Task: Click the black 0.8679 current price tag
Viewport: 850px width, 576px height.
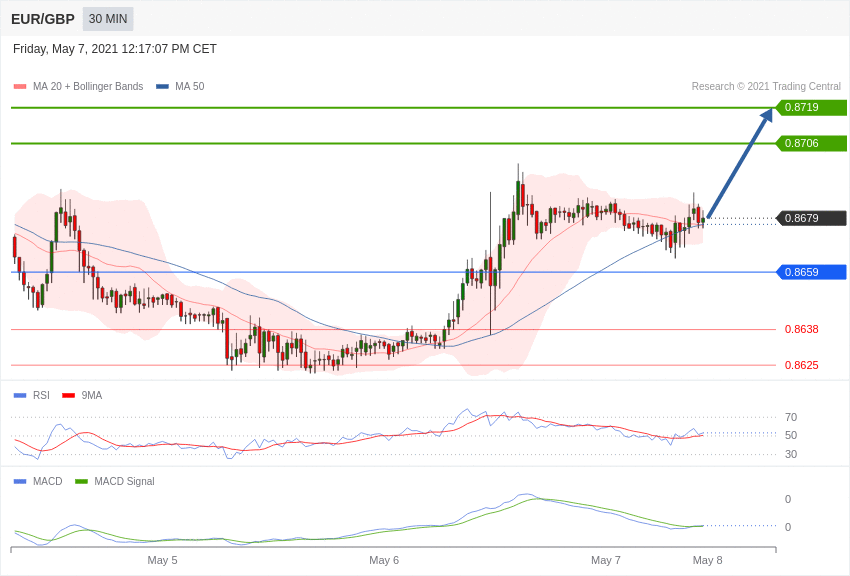Action: pyautogui.click(x=812, y=218)
